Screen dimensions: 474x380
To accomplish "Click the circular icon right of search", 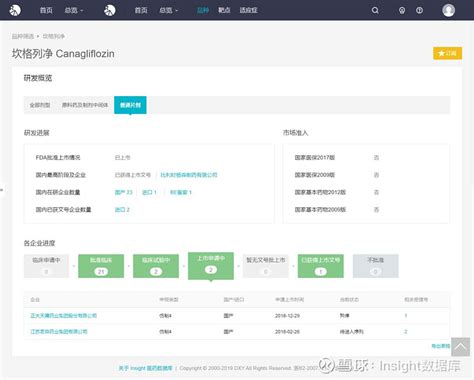I will tap(402, 10).
